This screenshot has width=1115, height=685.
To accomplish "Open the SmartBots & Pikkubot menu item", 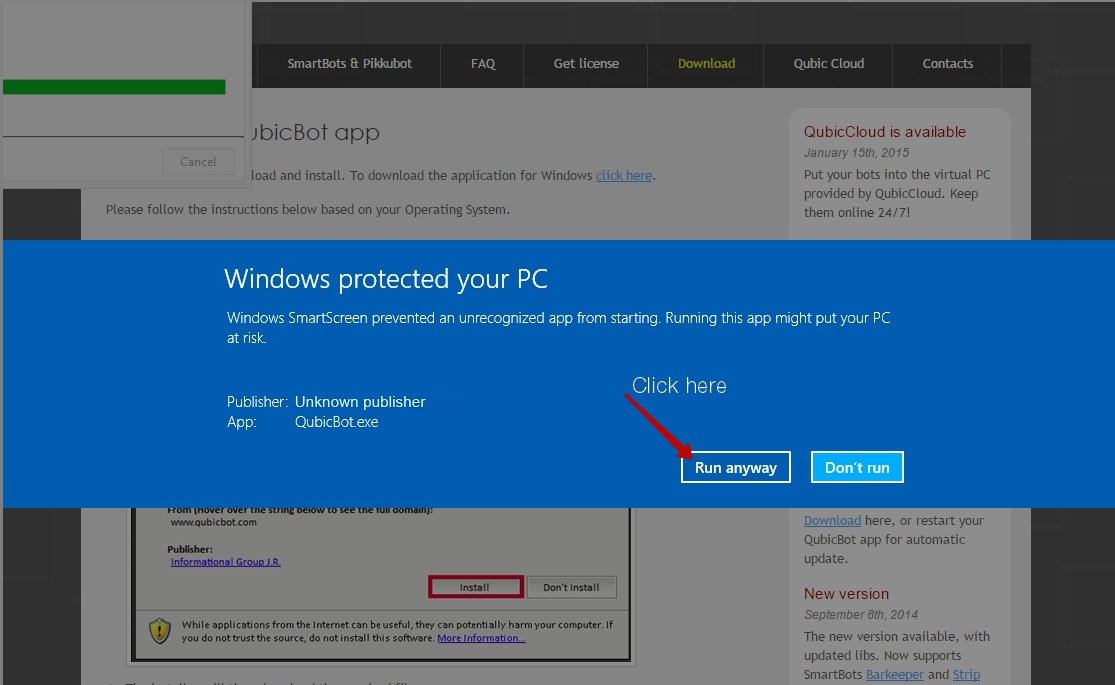I will point(349,64).
